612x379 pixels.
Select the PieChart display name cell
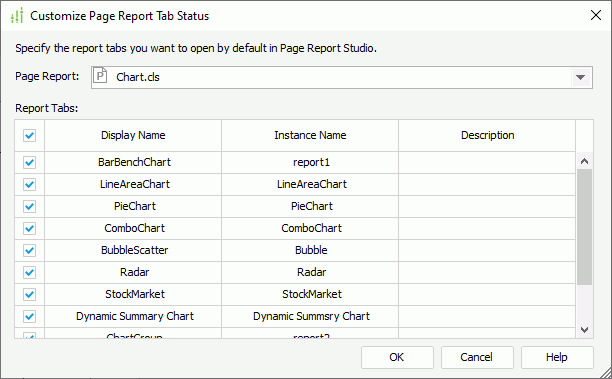pyautogui.click(x=133, y=206)
